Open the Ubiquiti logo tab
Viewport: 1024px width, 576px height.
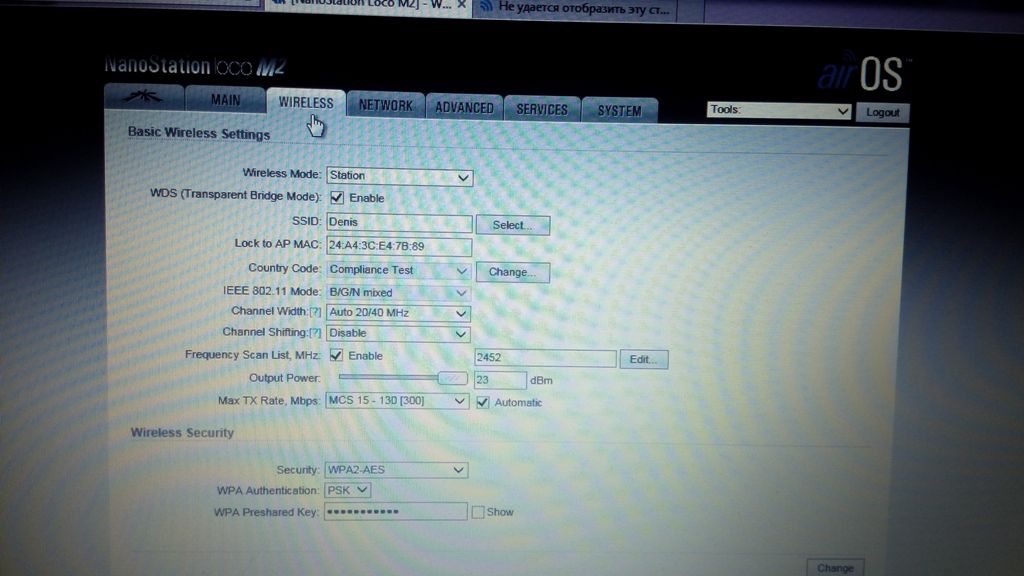(x=144, y=97)
